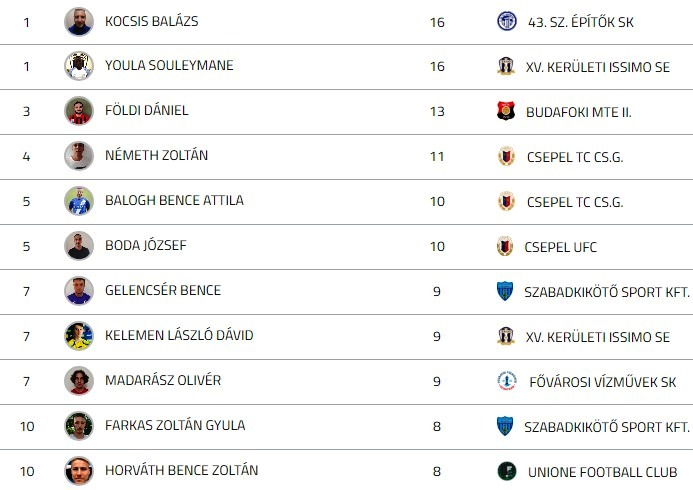Click Németh Zoltán's Csepel TC crest
Image resolution: width=693 pixels, height=490 pixels.
pos(507,156)
